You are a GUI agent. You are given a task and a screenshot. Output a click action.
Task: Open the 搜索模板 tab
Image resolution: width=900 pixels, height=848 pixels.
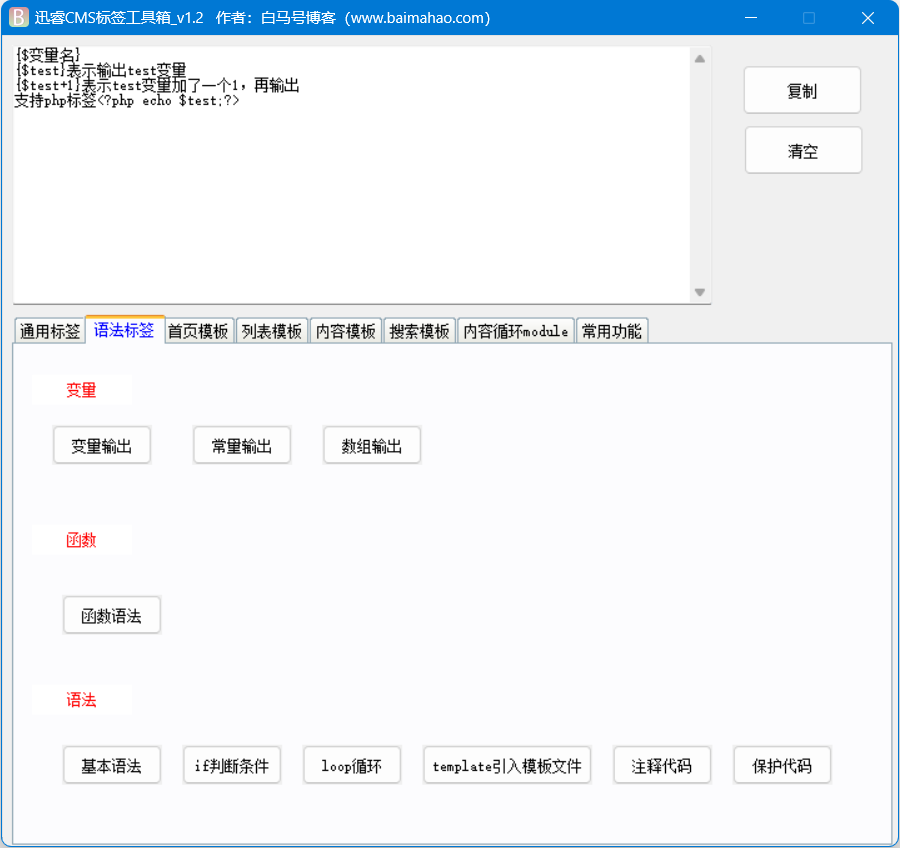[x=420, y=331]
